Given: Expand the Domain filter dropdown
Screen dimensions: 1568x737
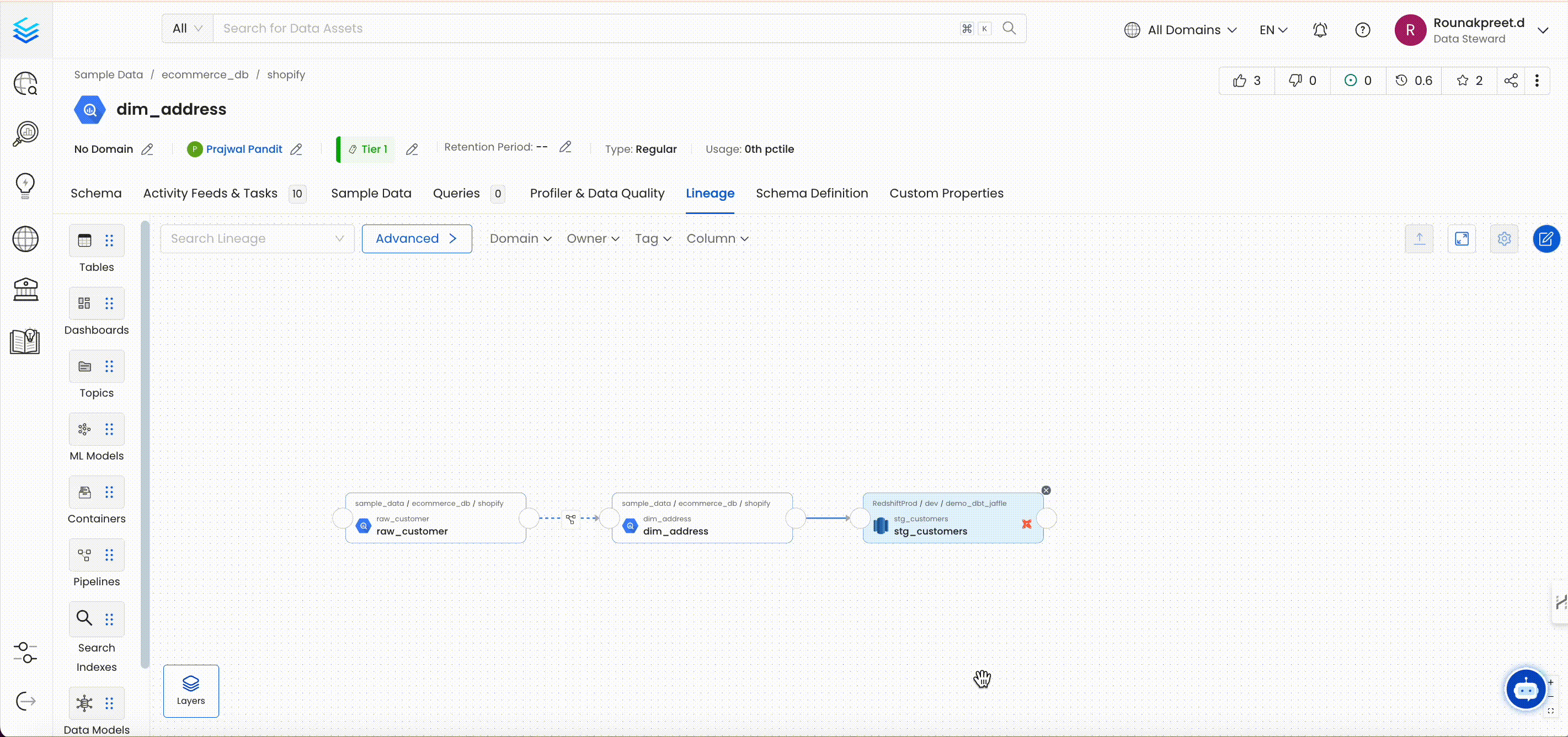Looking at the screenshot, I should (520, 238).
